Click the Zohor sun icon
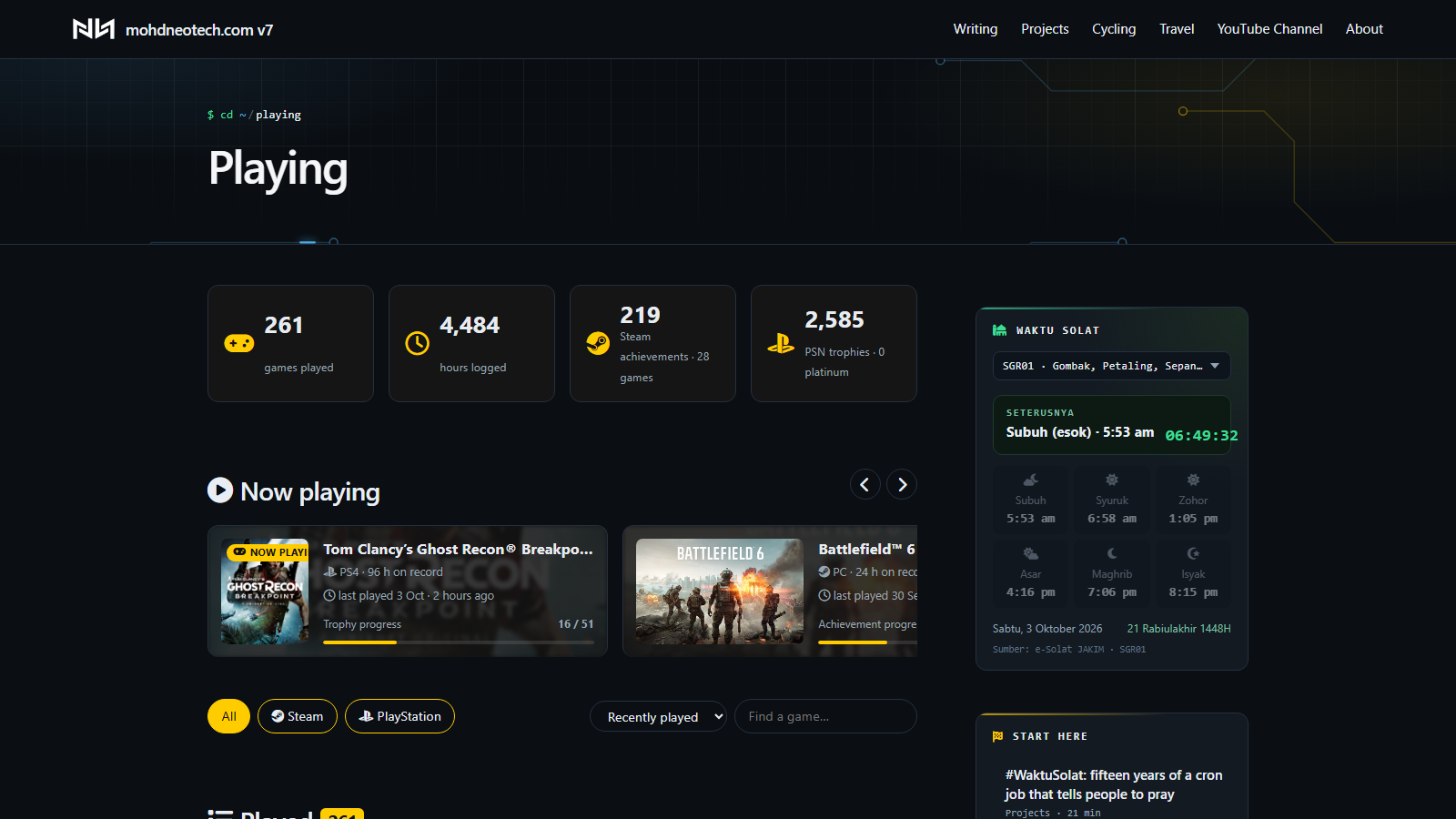1456x819 pixels. (x=1193, y=480)
